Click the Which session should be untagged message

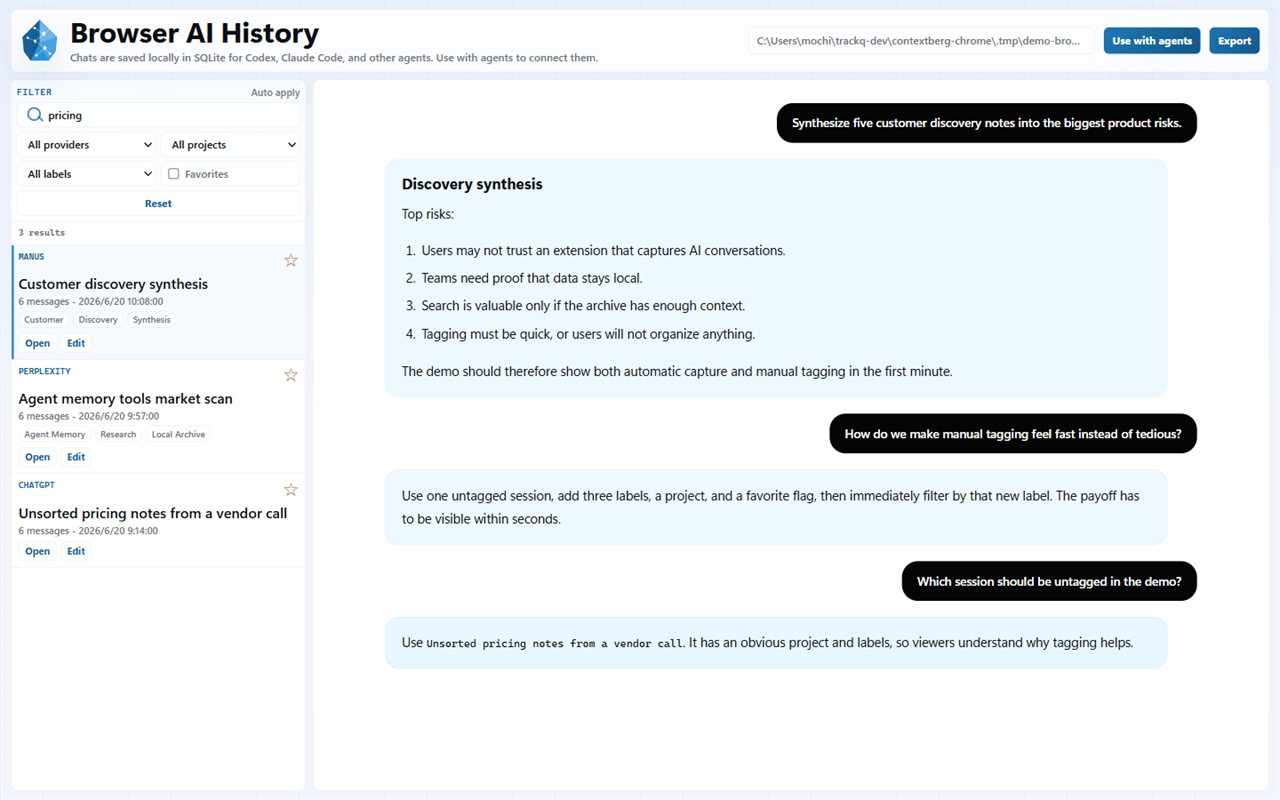click(x=1049, y=581)
